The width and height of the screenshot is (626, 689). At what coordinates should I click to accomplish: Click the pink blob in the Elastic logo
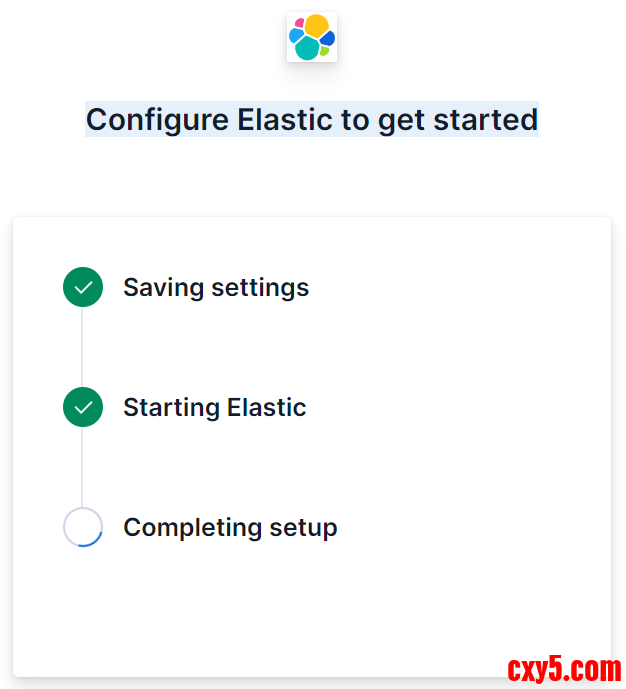click(299, 23)
